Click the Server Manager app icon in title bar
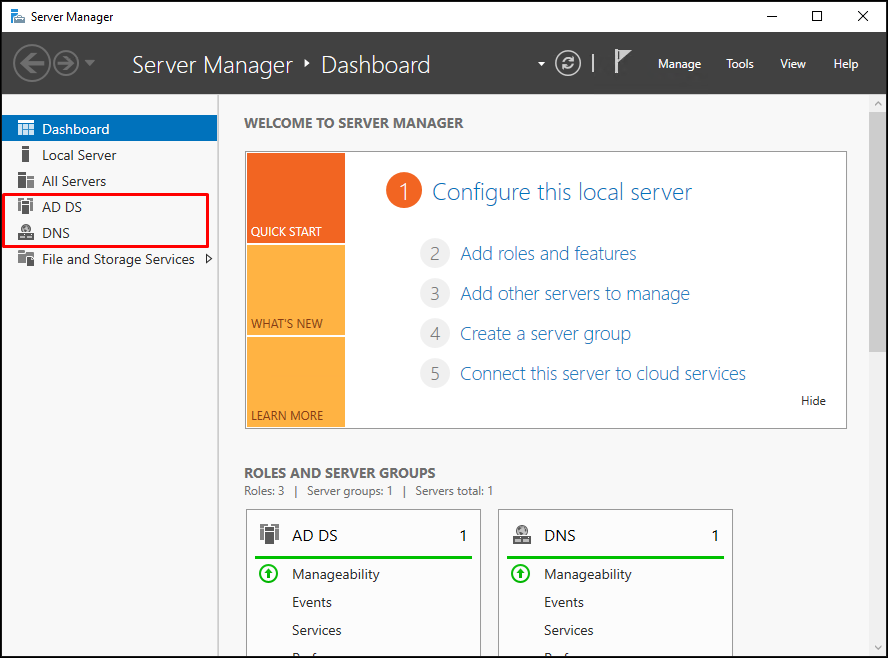 (x=18, y=16)
